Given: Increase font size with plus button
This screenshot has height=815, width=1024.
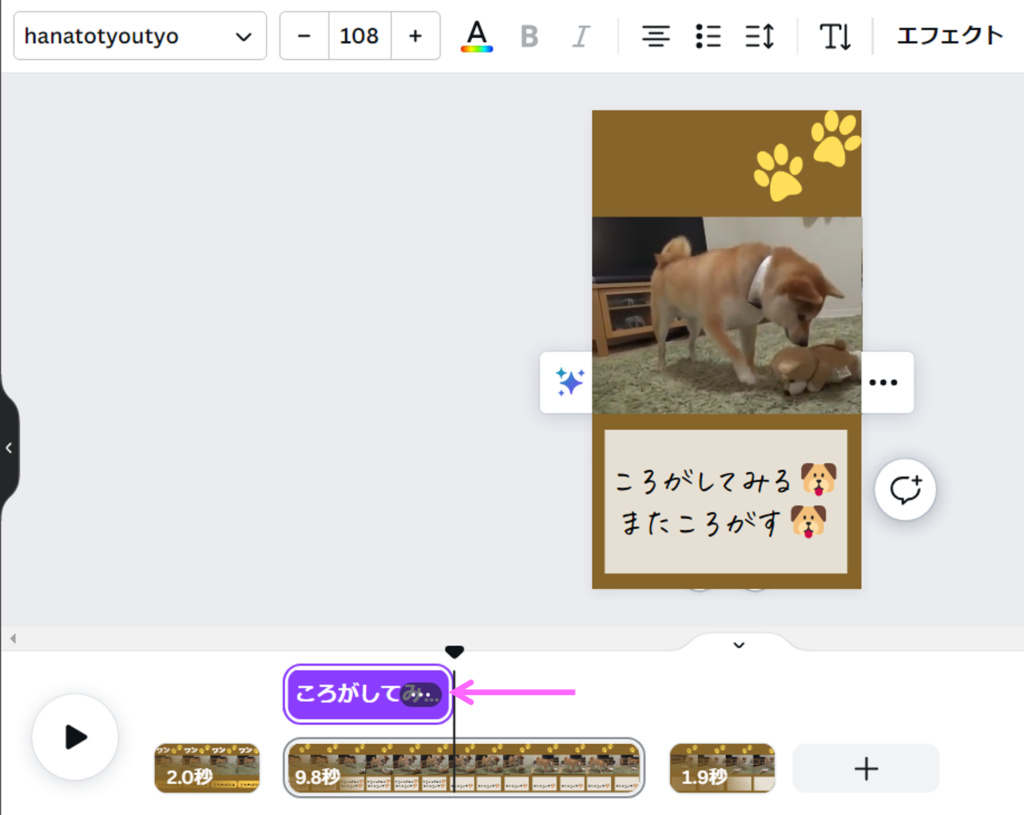Looking at the screenshot, I should click(x=415, y=36).
